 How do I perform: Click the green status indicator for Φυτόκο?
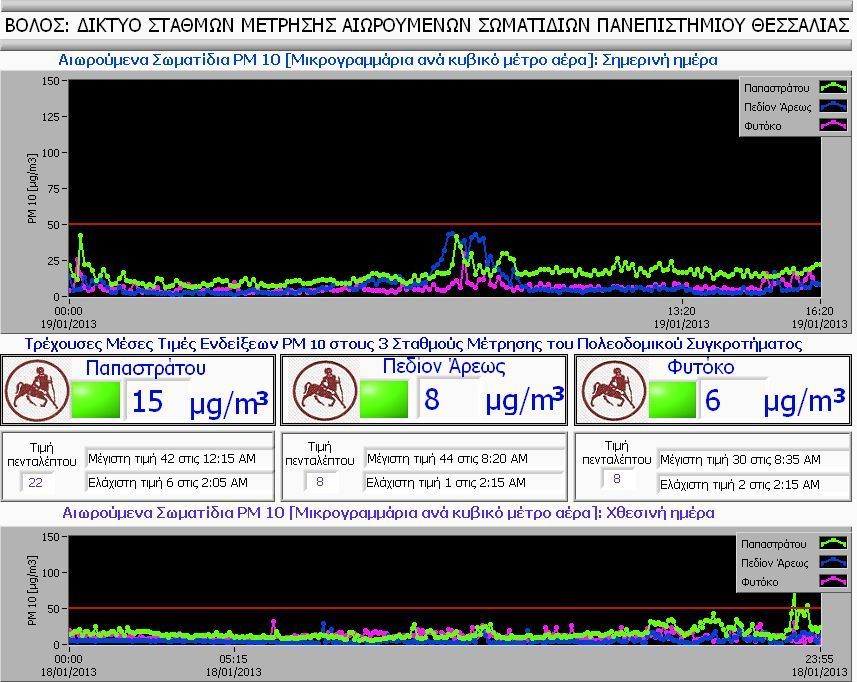tap(672, 399)
